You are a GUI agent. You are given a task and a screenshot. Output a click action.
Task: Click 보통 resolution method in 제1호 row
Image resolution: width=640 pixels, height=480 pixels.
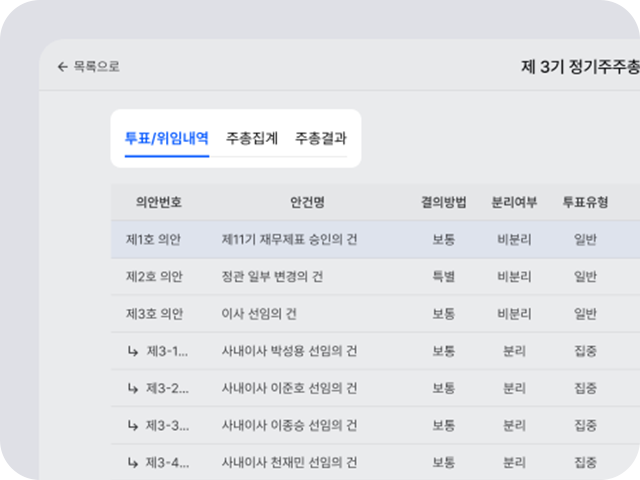[444, 240]
